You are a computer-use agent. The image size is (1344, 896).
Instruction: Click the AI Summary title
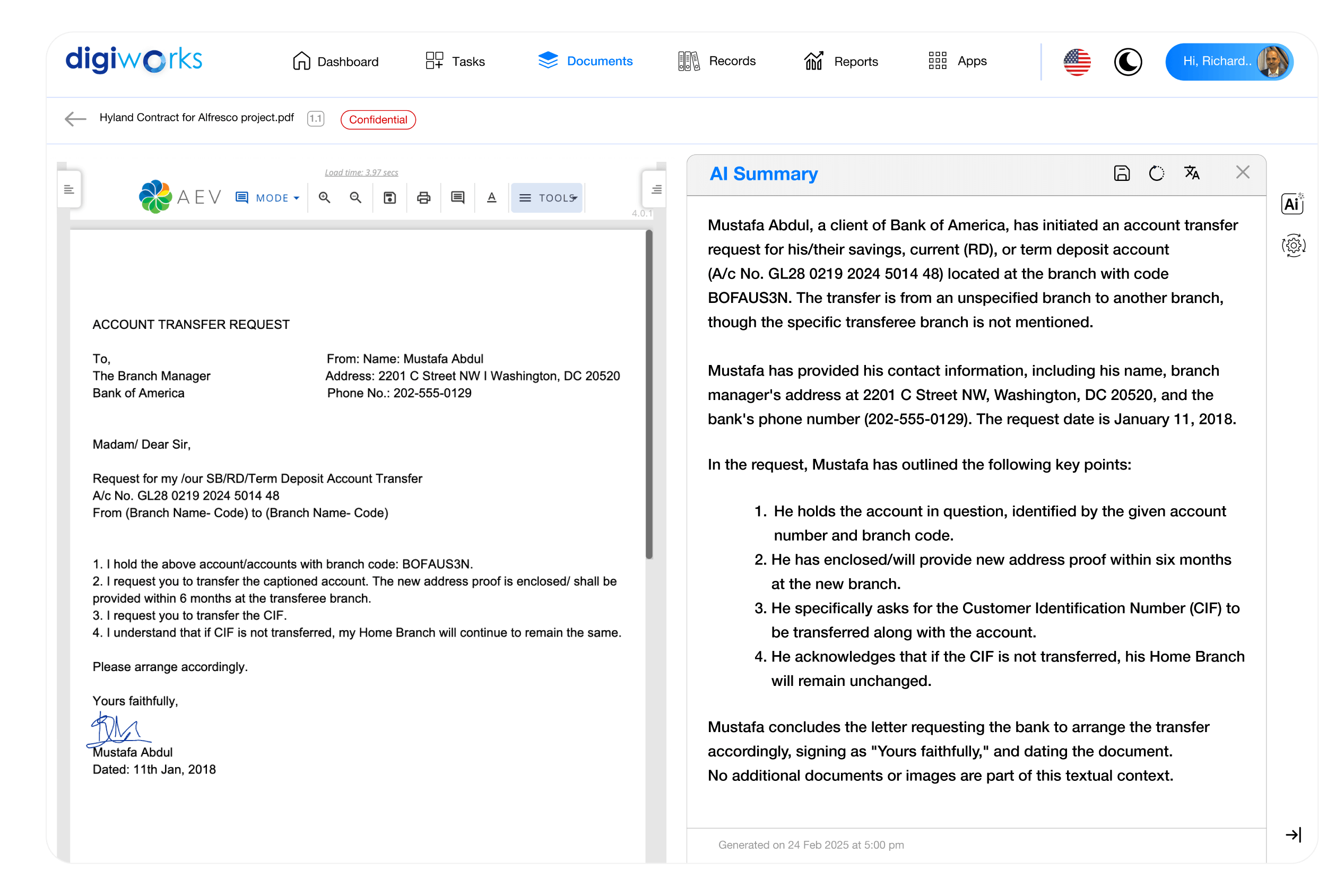tap(764, 173)
